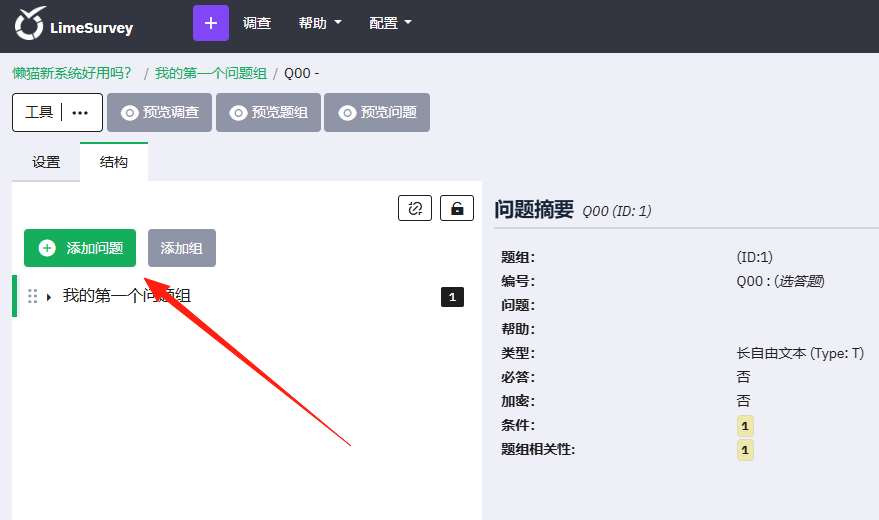Click the green plus icon on 添加问题

click(47, 248)
